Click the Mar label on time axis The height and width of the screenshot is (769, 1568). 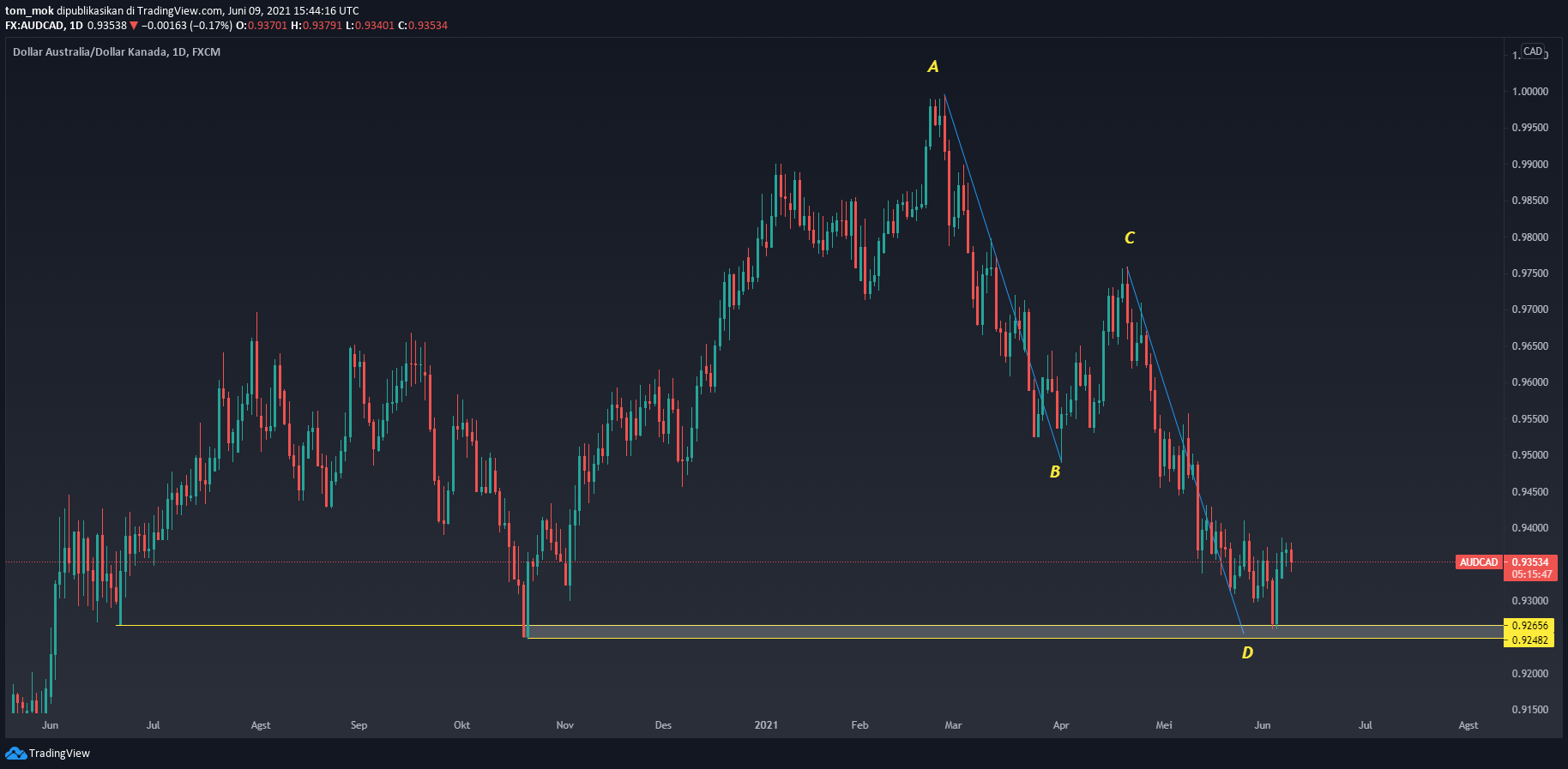coord(953,725)
